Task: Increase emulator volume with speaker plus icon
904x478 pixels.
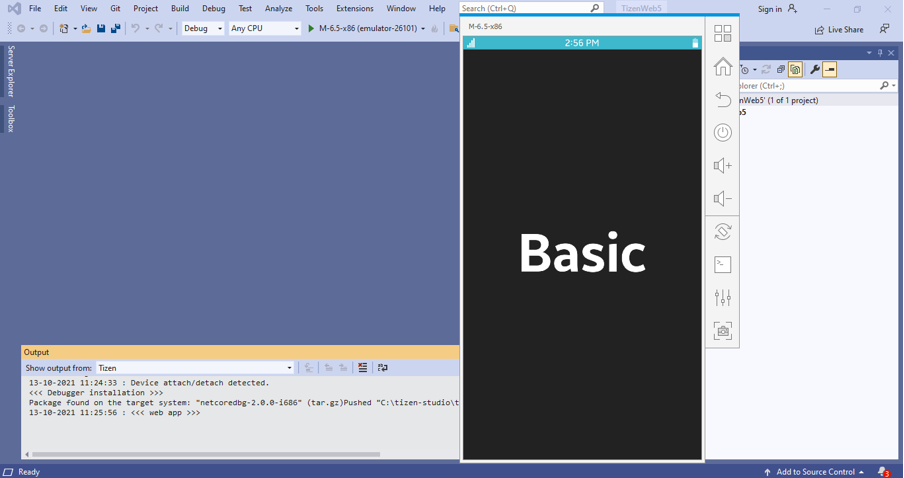Action: tap(722, 166)
